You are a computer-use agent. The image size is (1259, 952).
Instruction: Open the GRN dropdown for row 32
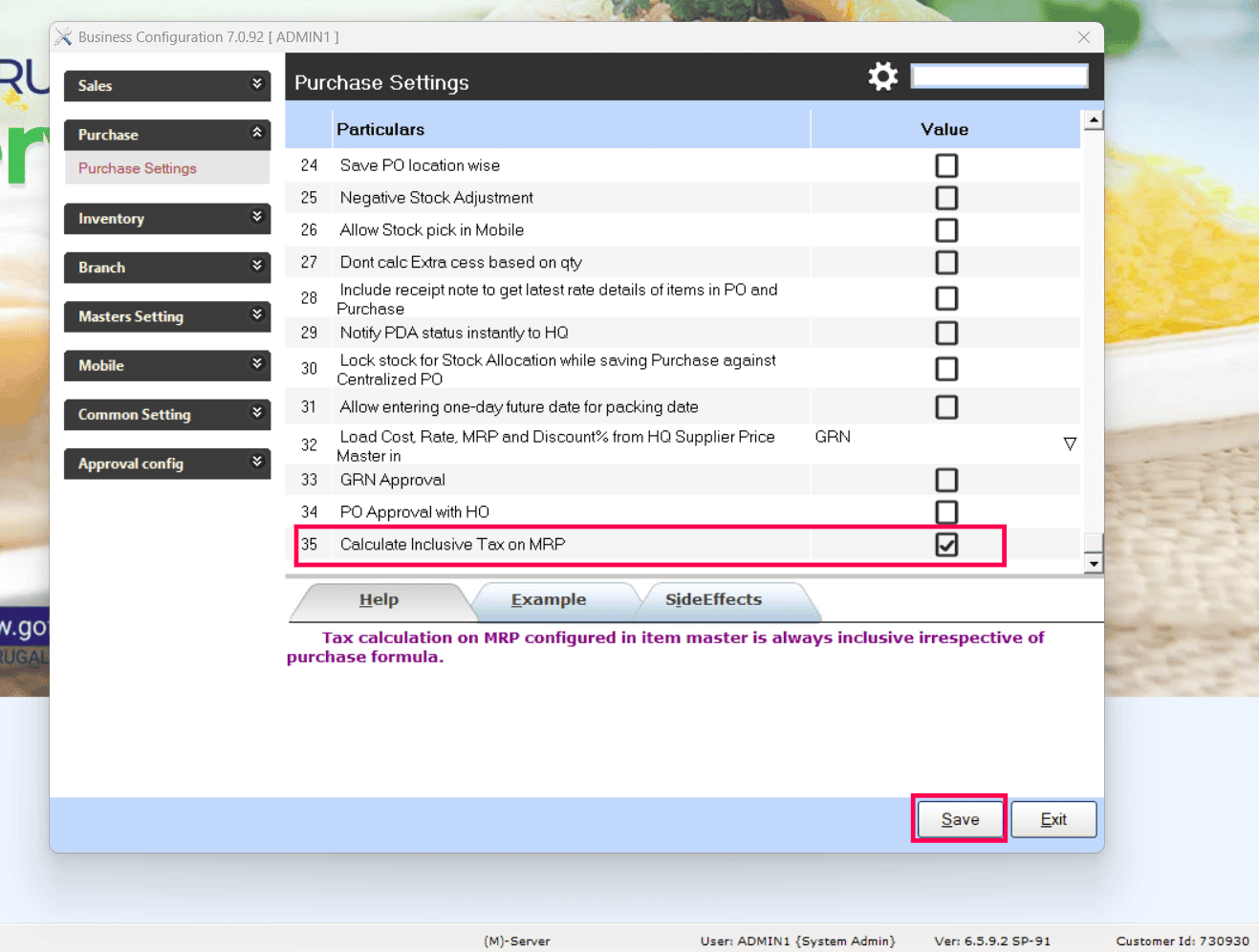click(x=1070, y=444)
